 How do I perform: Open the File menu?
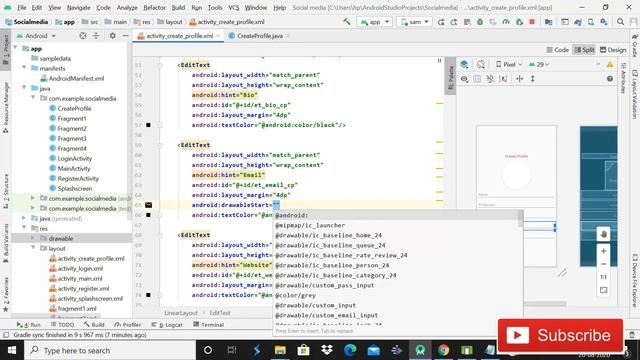coord(22,7)
